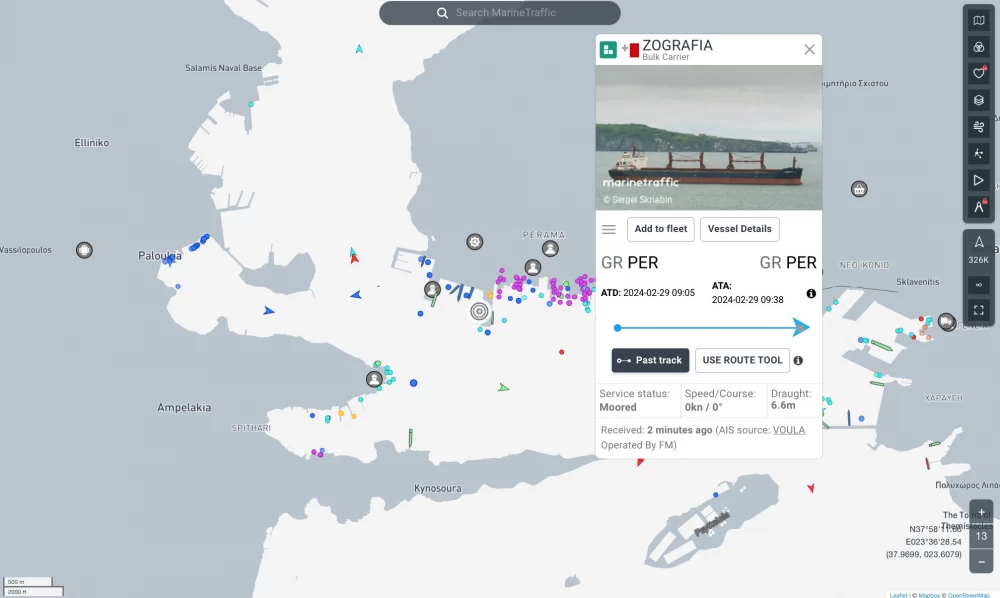Open the map layers panel icon
This screenshot has width=1000, height=598.
point(978,20)
